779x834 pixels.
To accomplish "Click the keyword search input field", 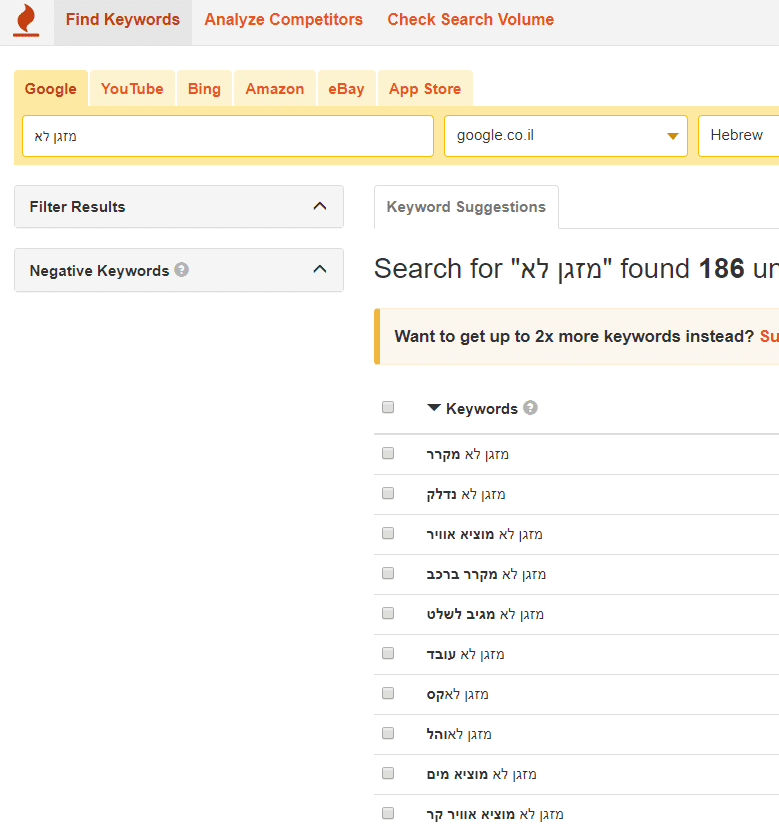I will click(x=228, y=136).
